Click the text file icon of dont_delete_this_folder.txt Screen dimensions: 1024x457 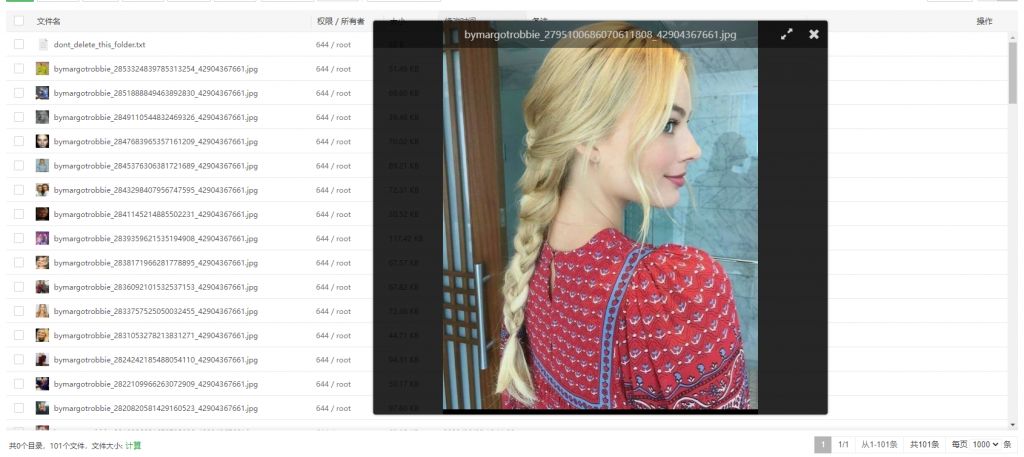tap(43, 44)
